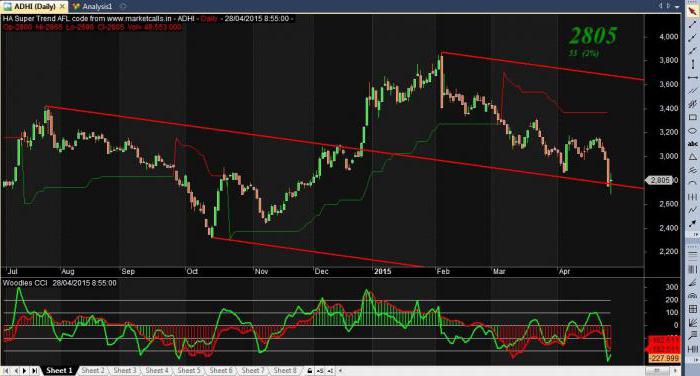Toggle the sheet lock icon
The image size is (700, 376).
pos(310,371)
